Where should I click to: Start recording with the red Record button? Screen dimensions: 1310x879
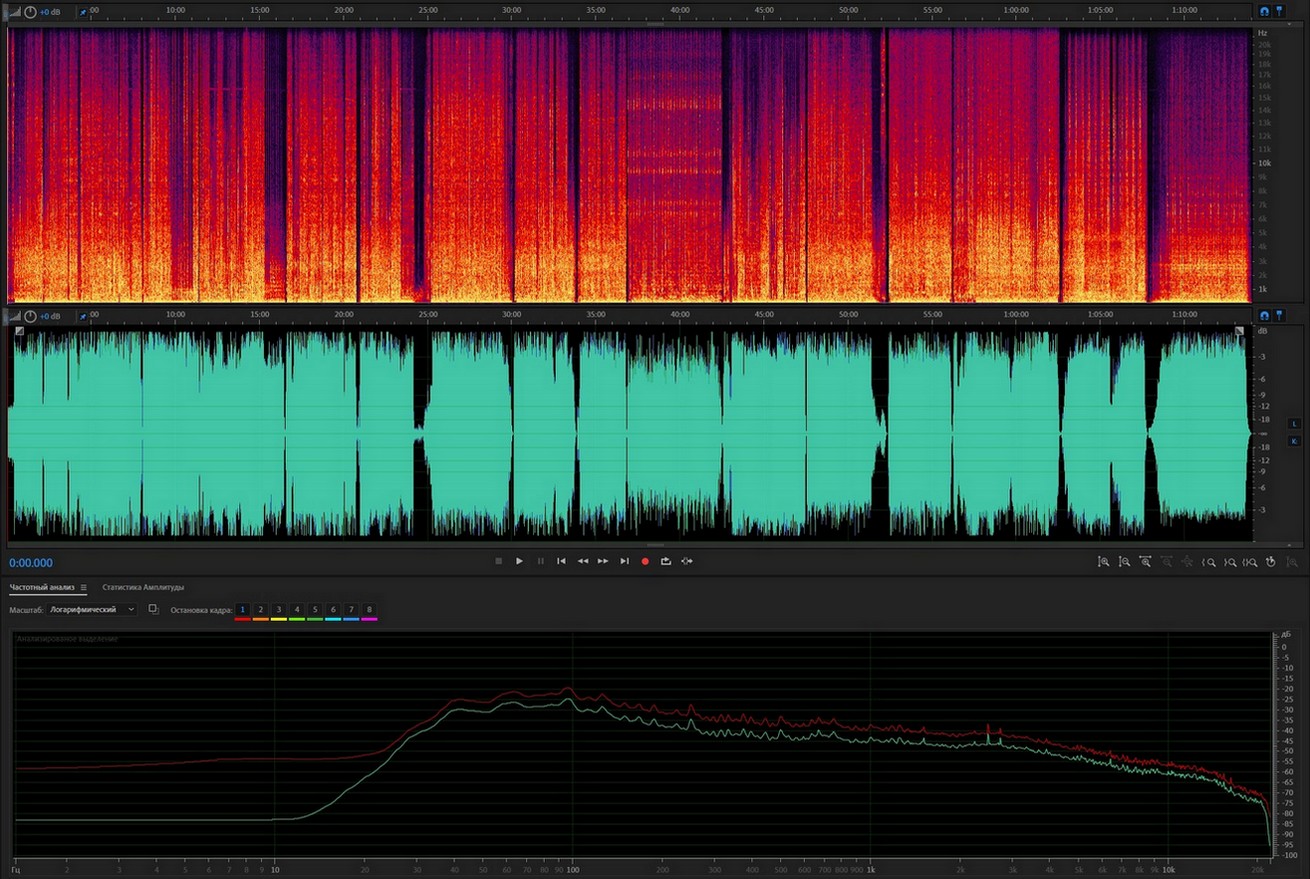(645, 561)
